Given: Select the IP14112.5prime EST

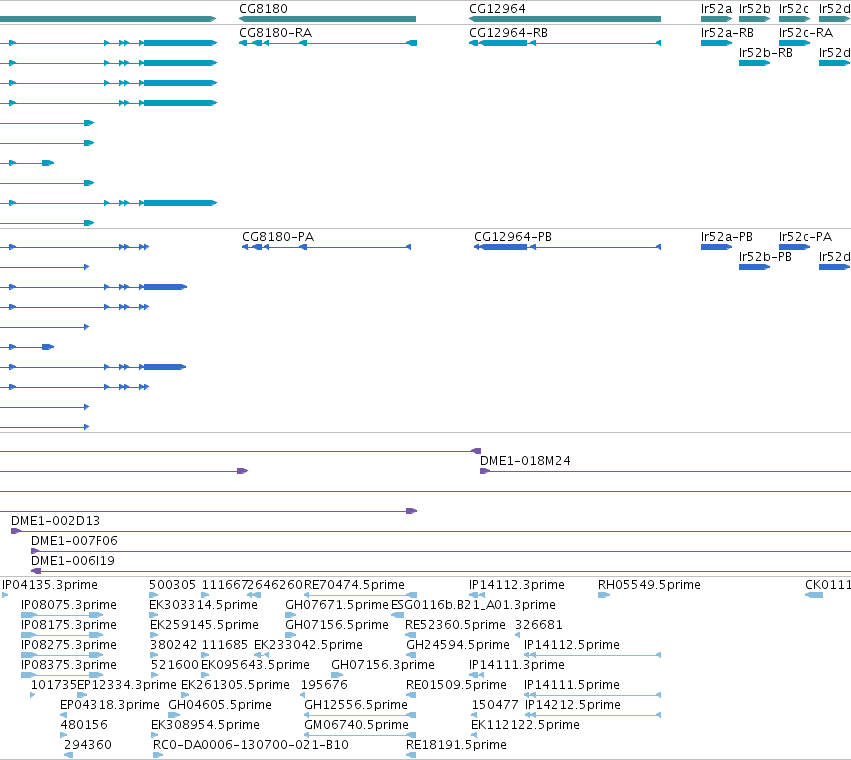Looking at the screenshot, I should pos(572,645).
